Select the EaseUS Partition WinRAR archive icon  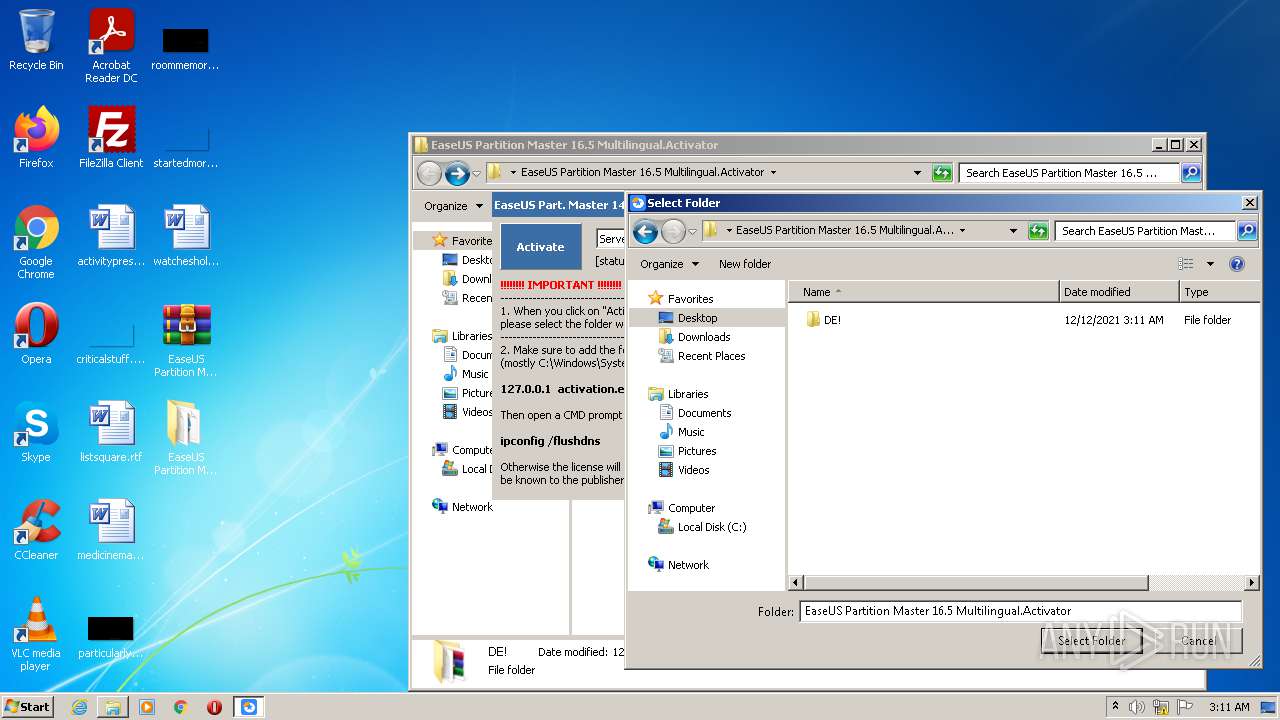(186, 340)
